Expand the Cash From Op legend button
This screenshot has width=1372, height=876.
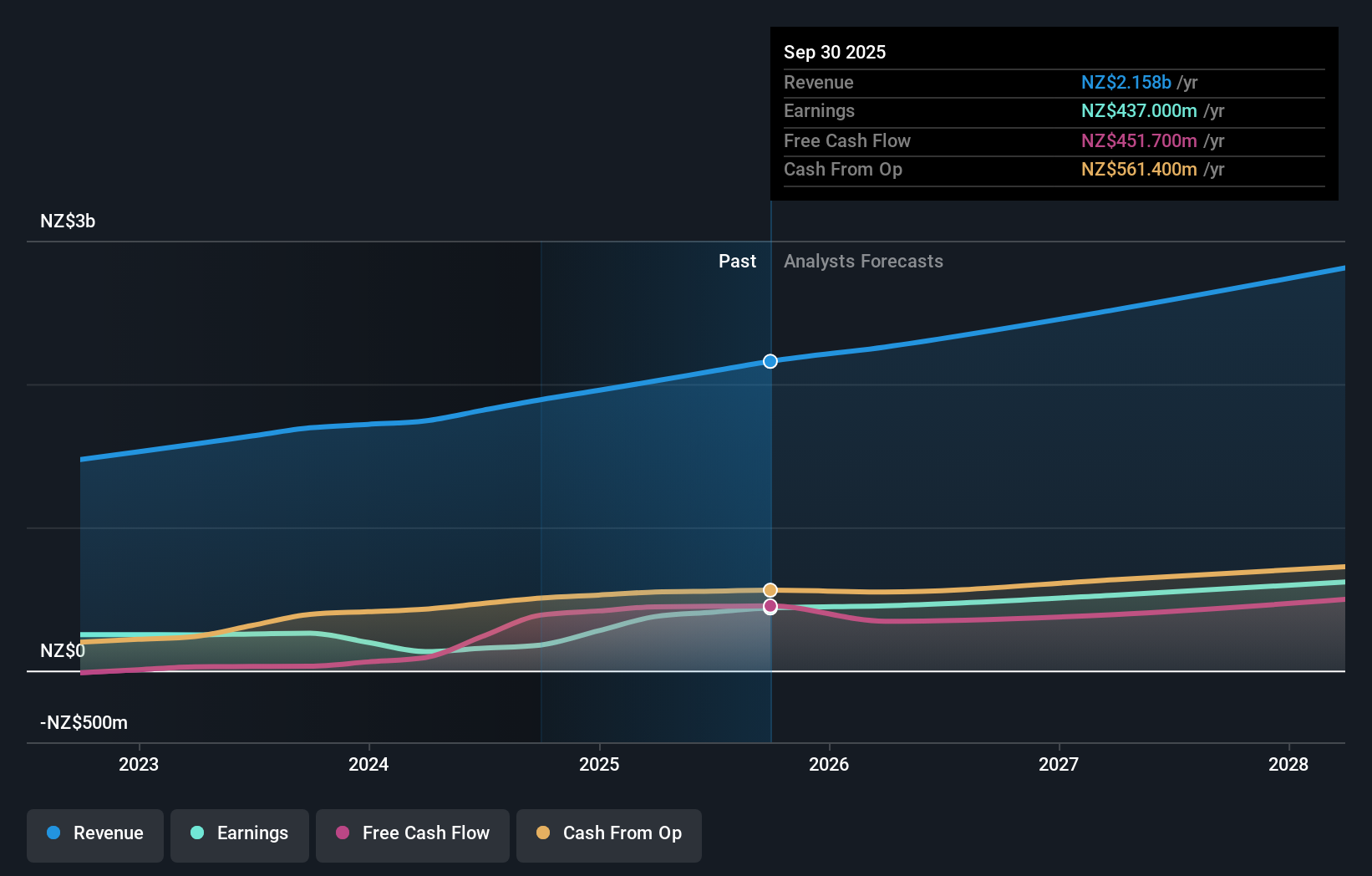click(x=608, y=835)
